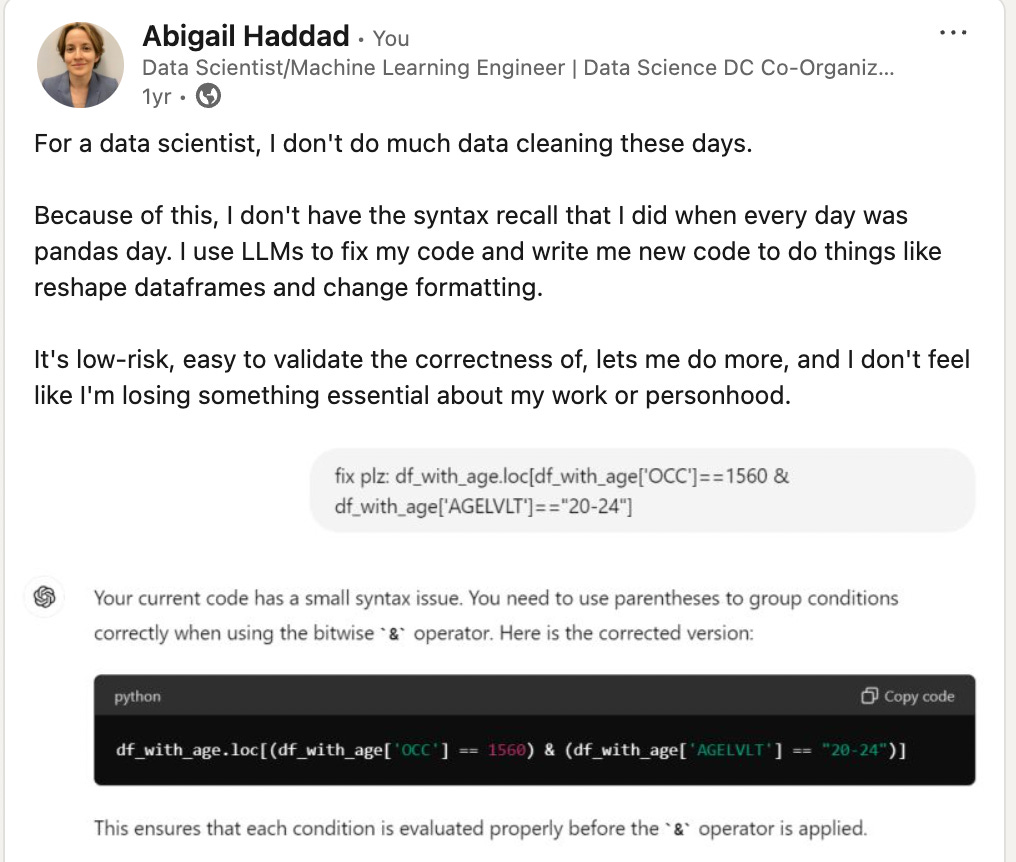Click the 'fix plz' prompt bubble
The height and width of the screenshot is (862, 1016).
[641, 491]
